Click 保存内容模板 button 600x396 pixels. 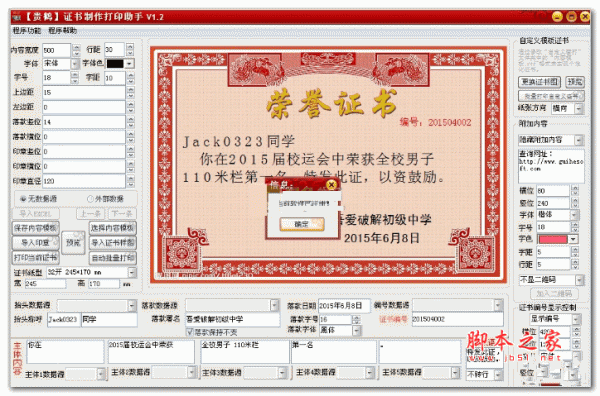pyautogui.click(x=36, y=228)
